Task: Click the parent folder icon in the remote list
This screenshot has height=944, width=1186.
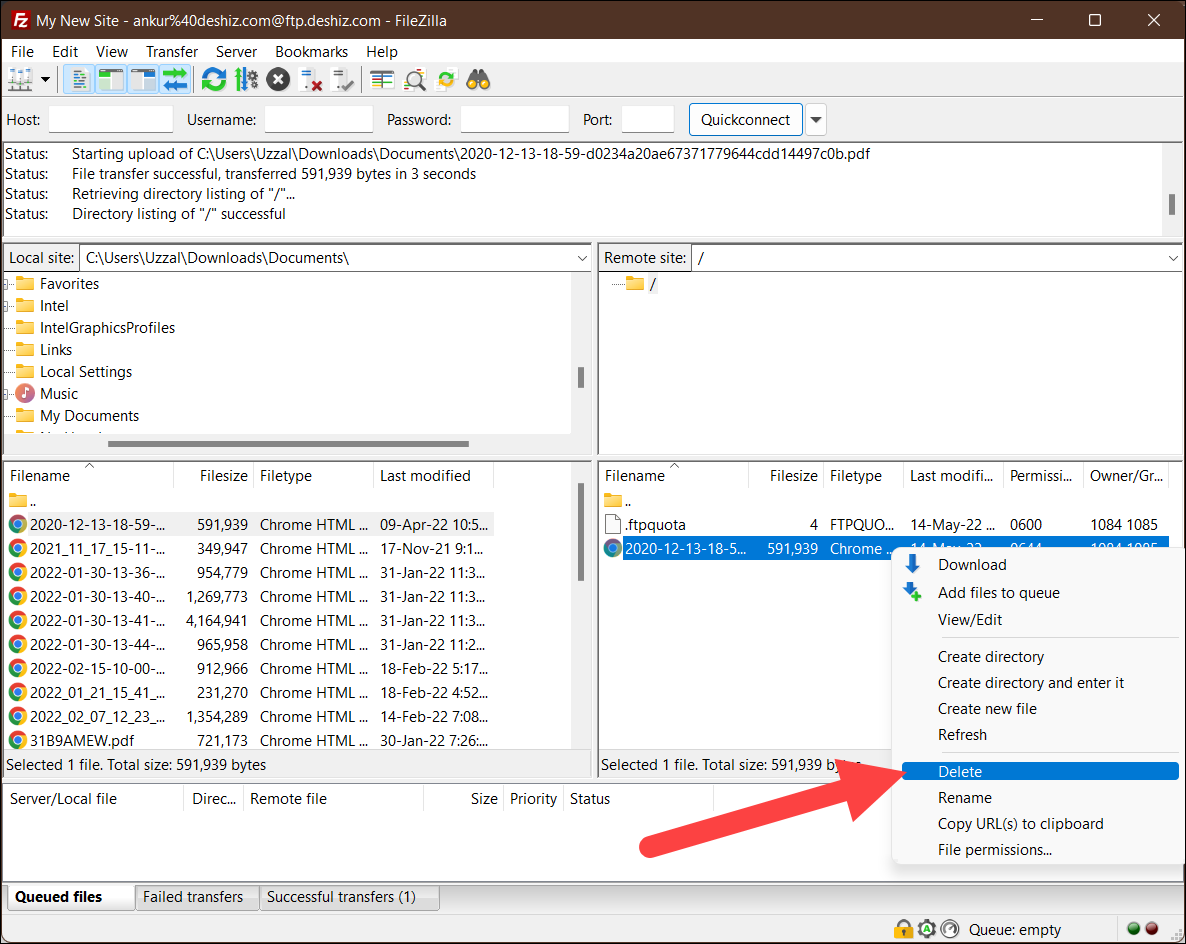Action: tap(613, 500)
